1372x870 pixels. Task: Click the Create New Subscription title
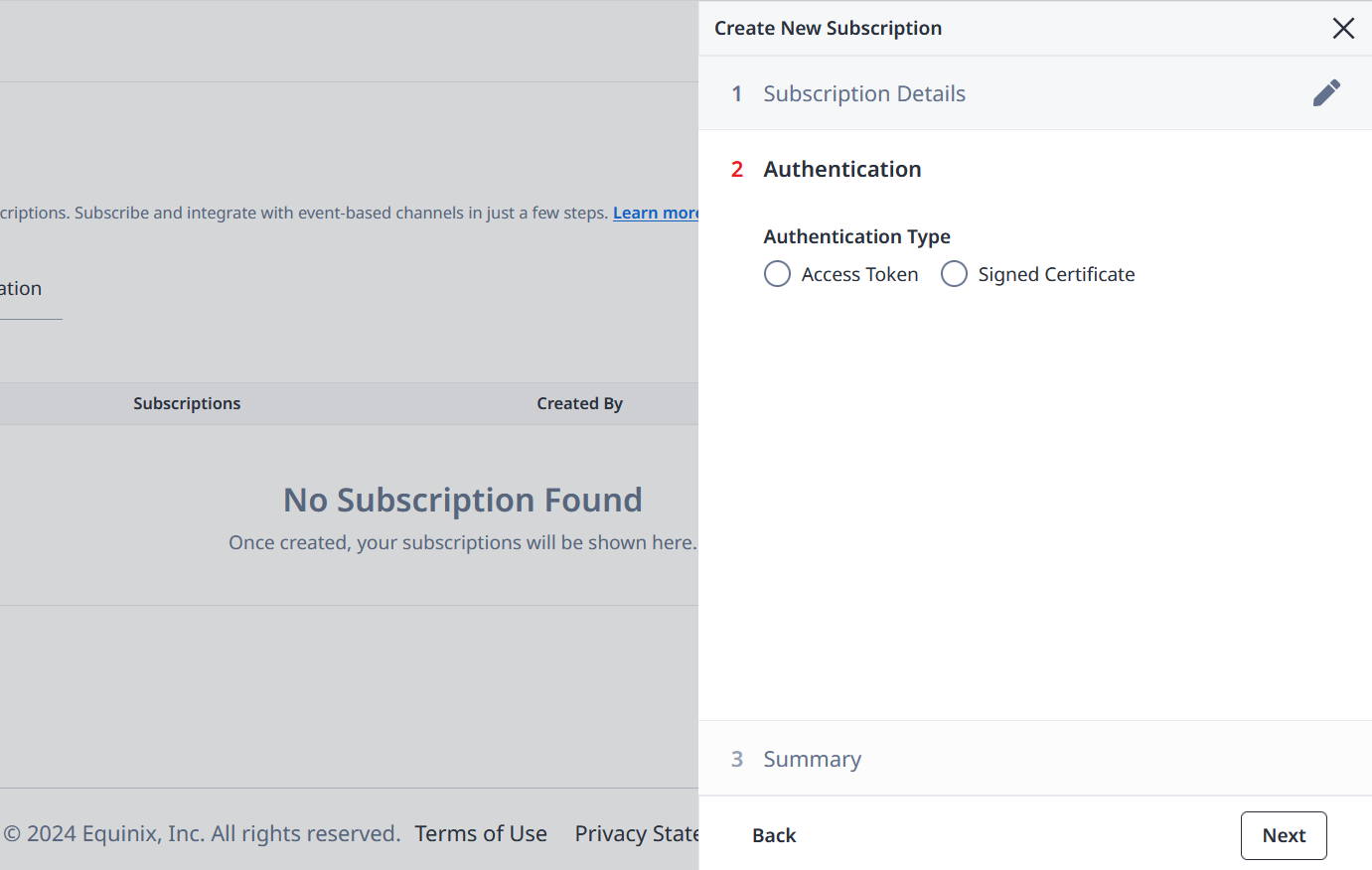[x=828, y=28]
